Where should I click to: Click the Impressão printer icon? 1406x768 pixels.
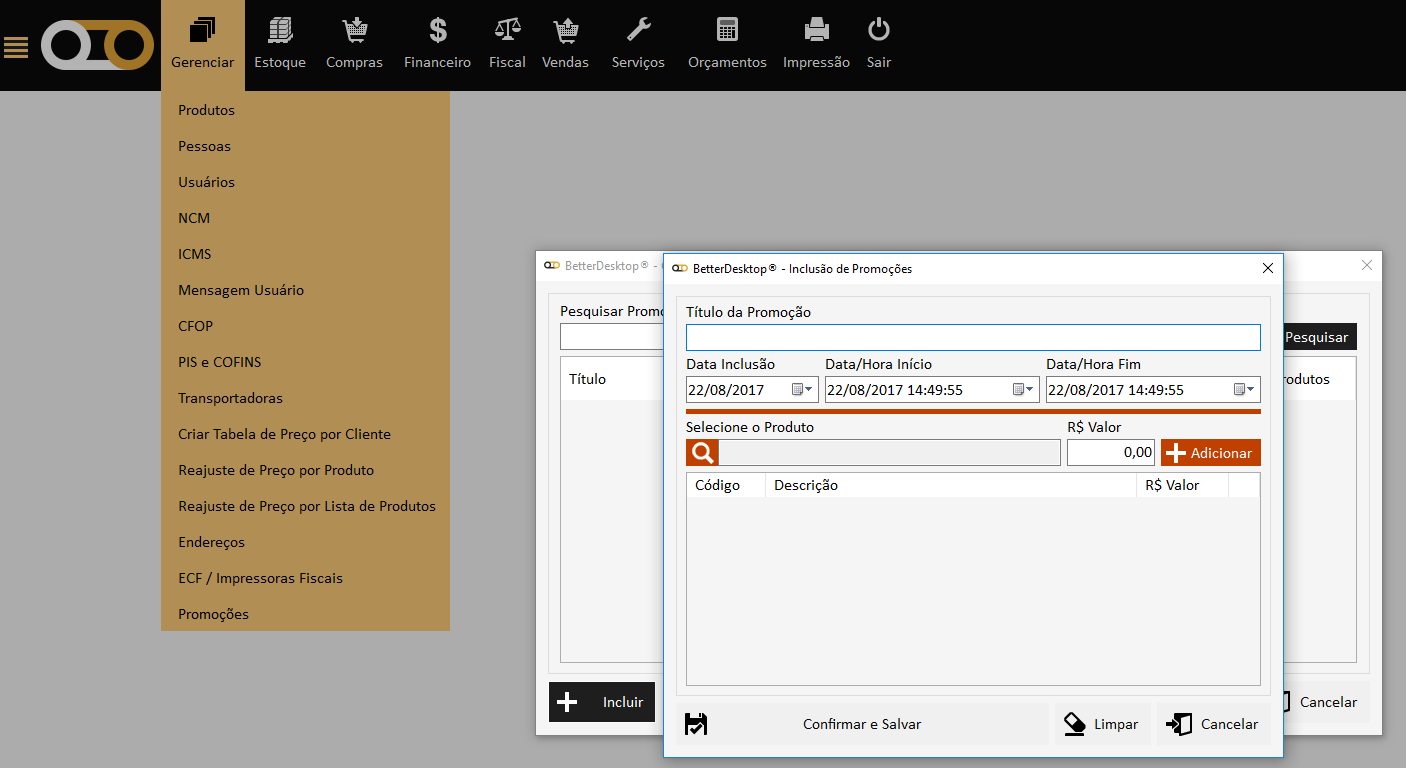tap(816, 31)
